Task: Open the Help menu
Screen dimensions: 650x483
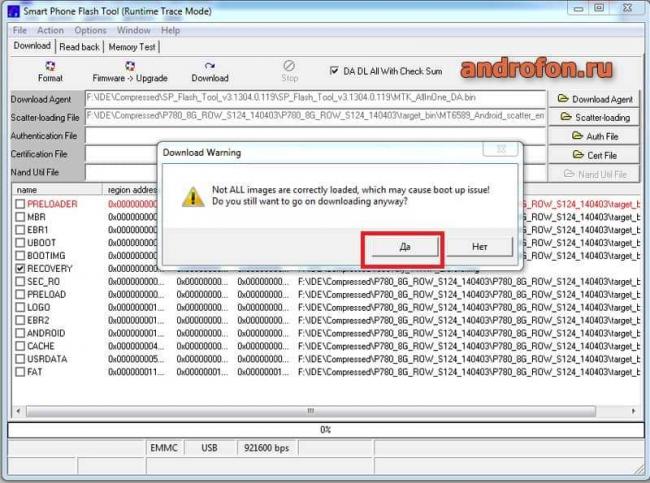Action: pos(170,30)
